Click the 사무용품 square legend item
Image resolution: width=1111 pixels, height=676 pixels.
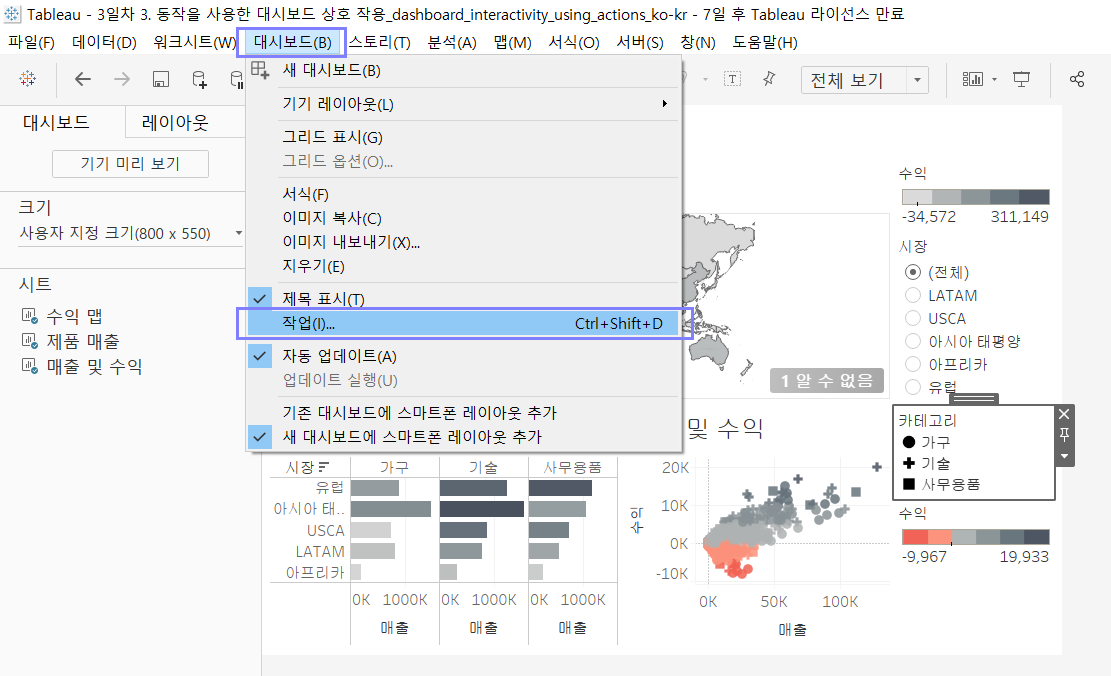click(x=942, y=484)
